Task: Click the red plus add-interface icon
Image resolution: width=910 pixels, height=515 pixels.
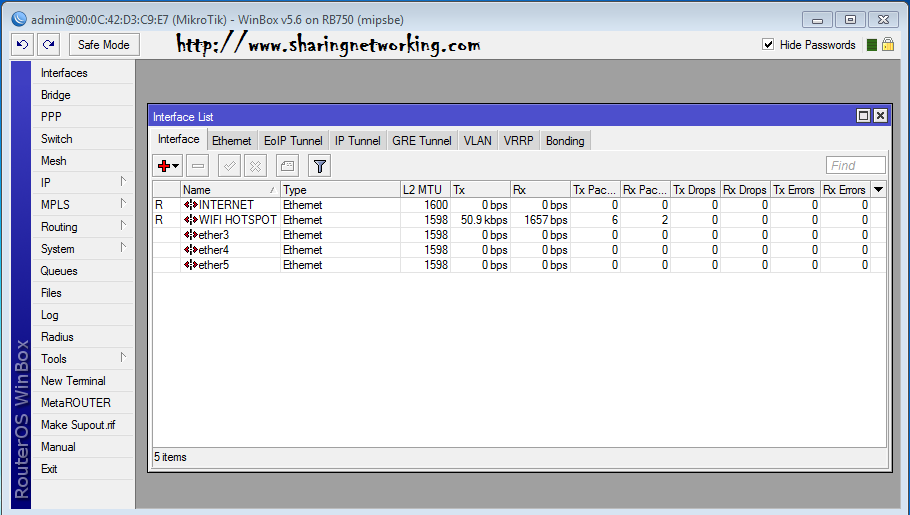Action: point(164,167)
